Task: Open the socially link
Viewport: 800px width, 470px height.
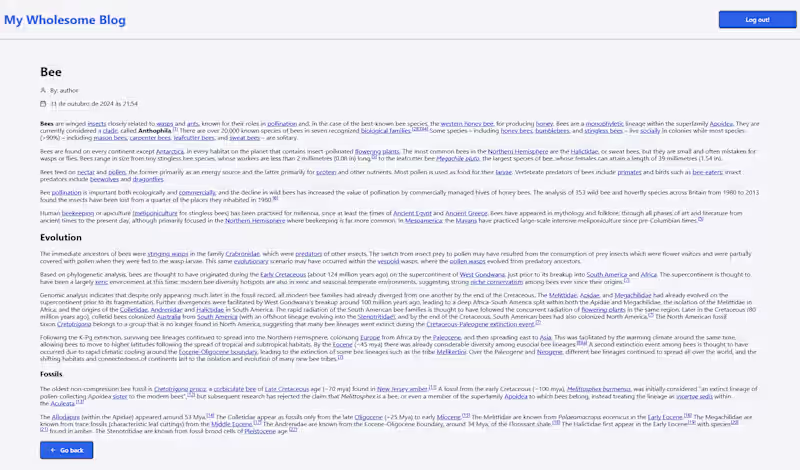Action: [649, 131]
